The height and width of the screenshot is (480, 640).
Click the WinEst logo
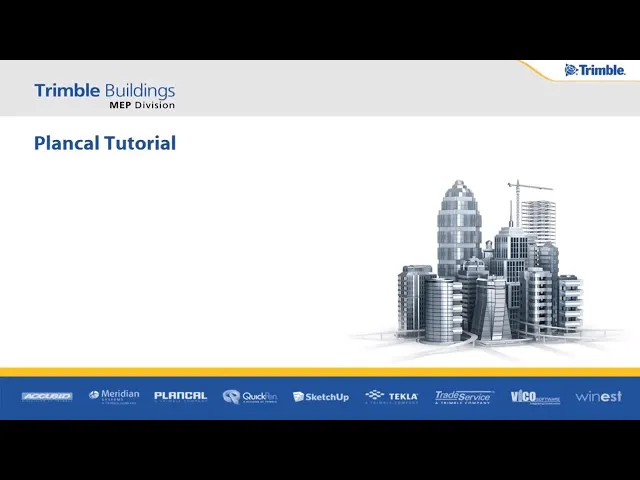click(x=598, y=396)
